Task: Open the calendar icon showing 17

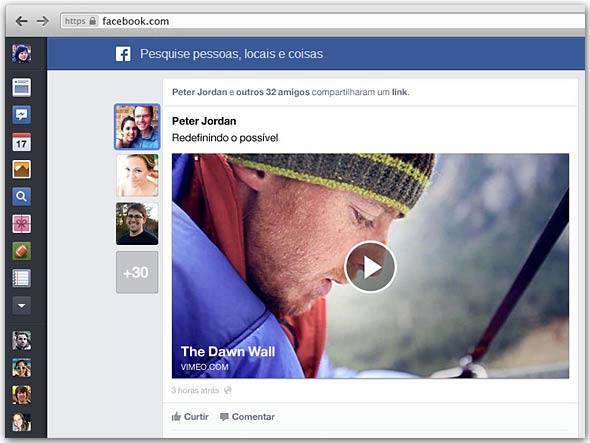Action: [21, 142]
